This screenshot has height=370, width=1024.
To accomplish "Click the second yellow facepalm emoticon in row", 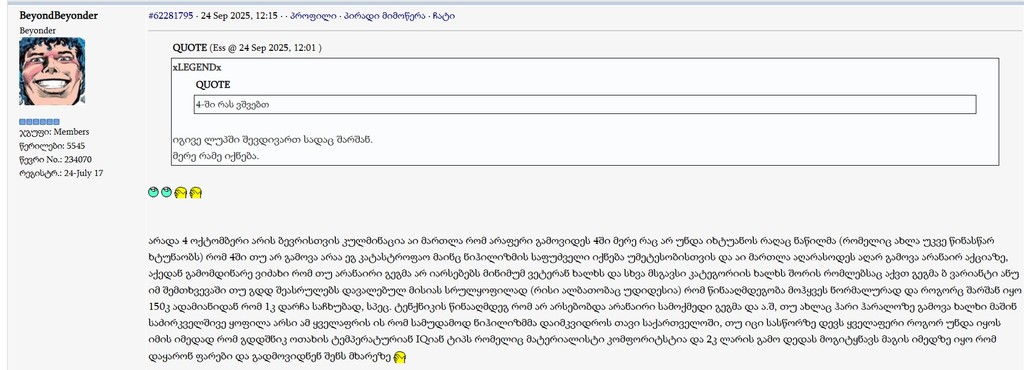I will tap(195, 193).
